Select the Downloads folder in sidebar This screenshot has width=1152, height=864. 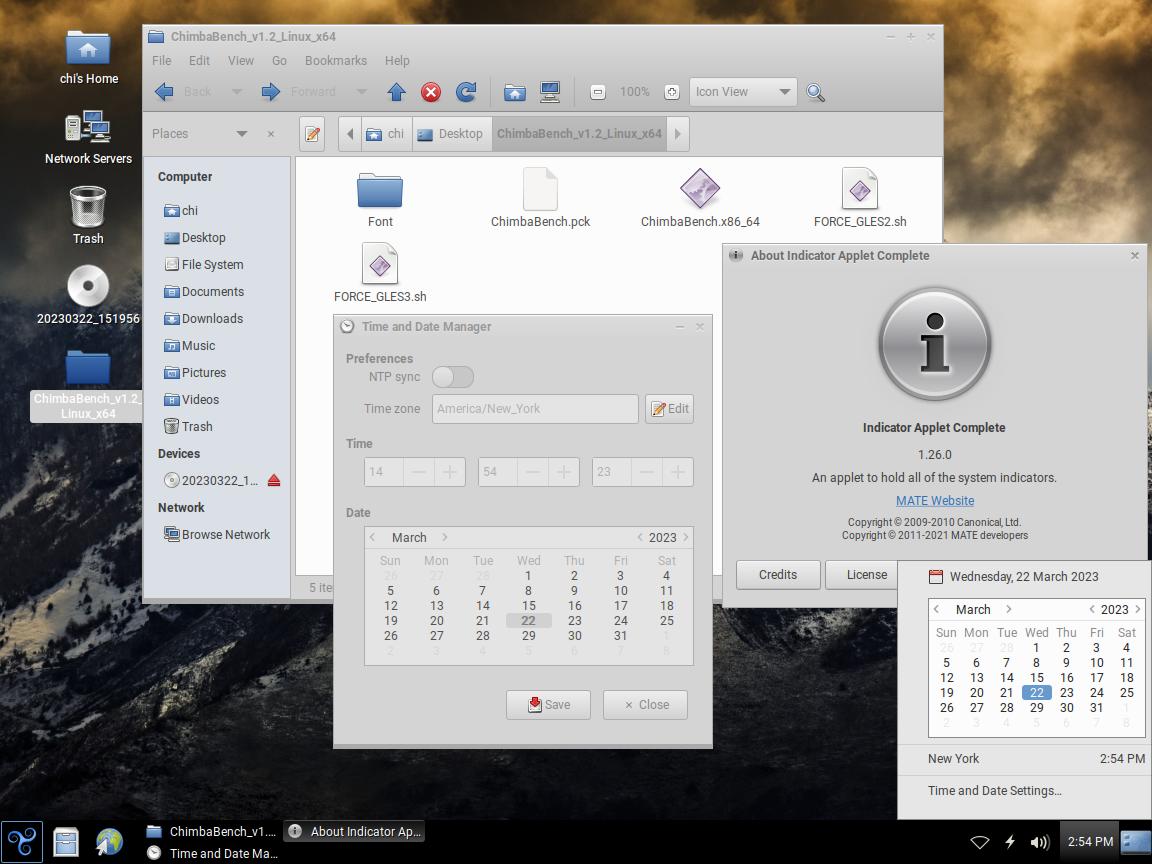(x=212, y=319)
